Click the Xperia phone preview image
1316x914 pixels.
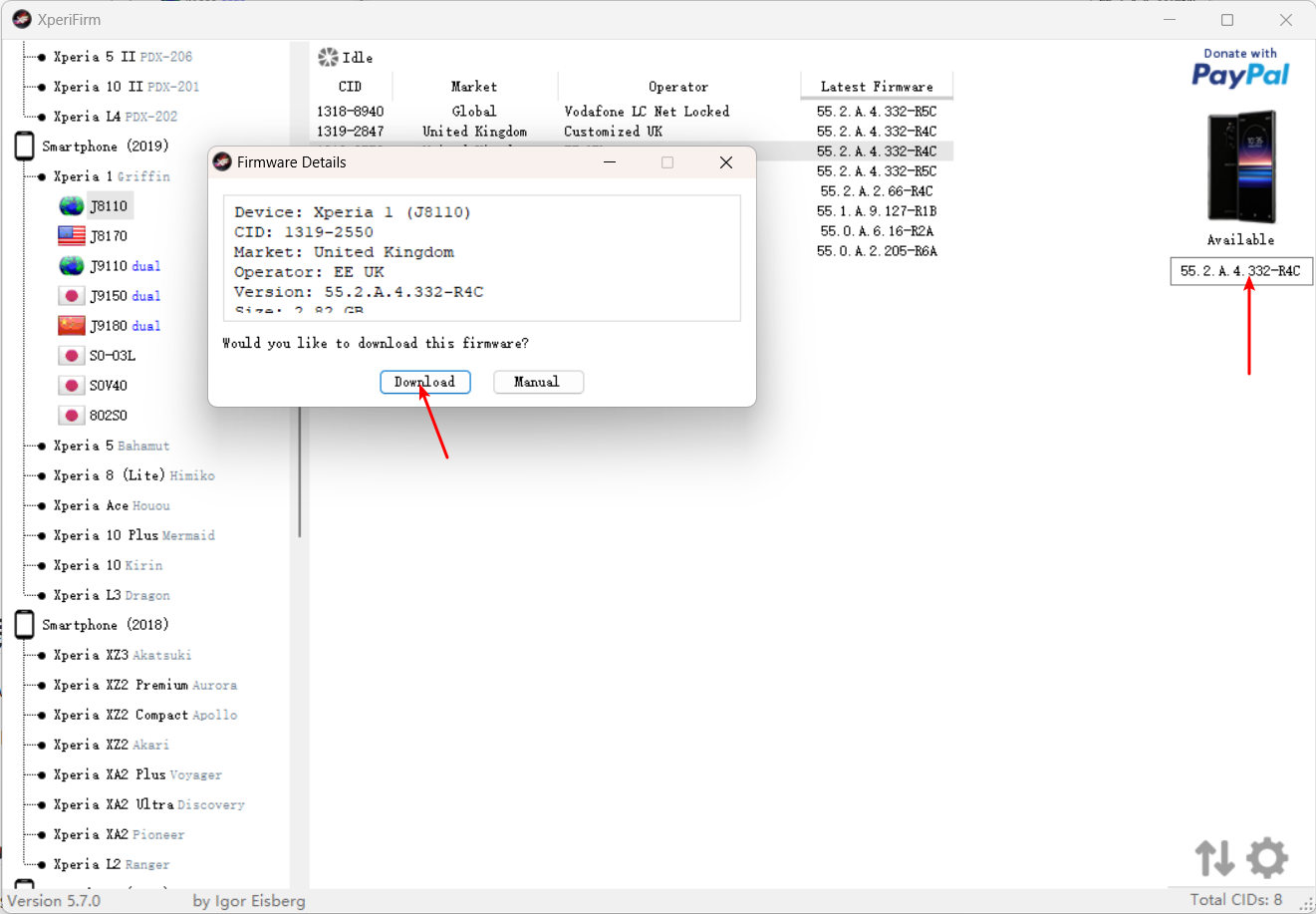pyautogui.click(x=1241, y=167)
